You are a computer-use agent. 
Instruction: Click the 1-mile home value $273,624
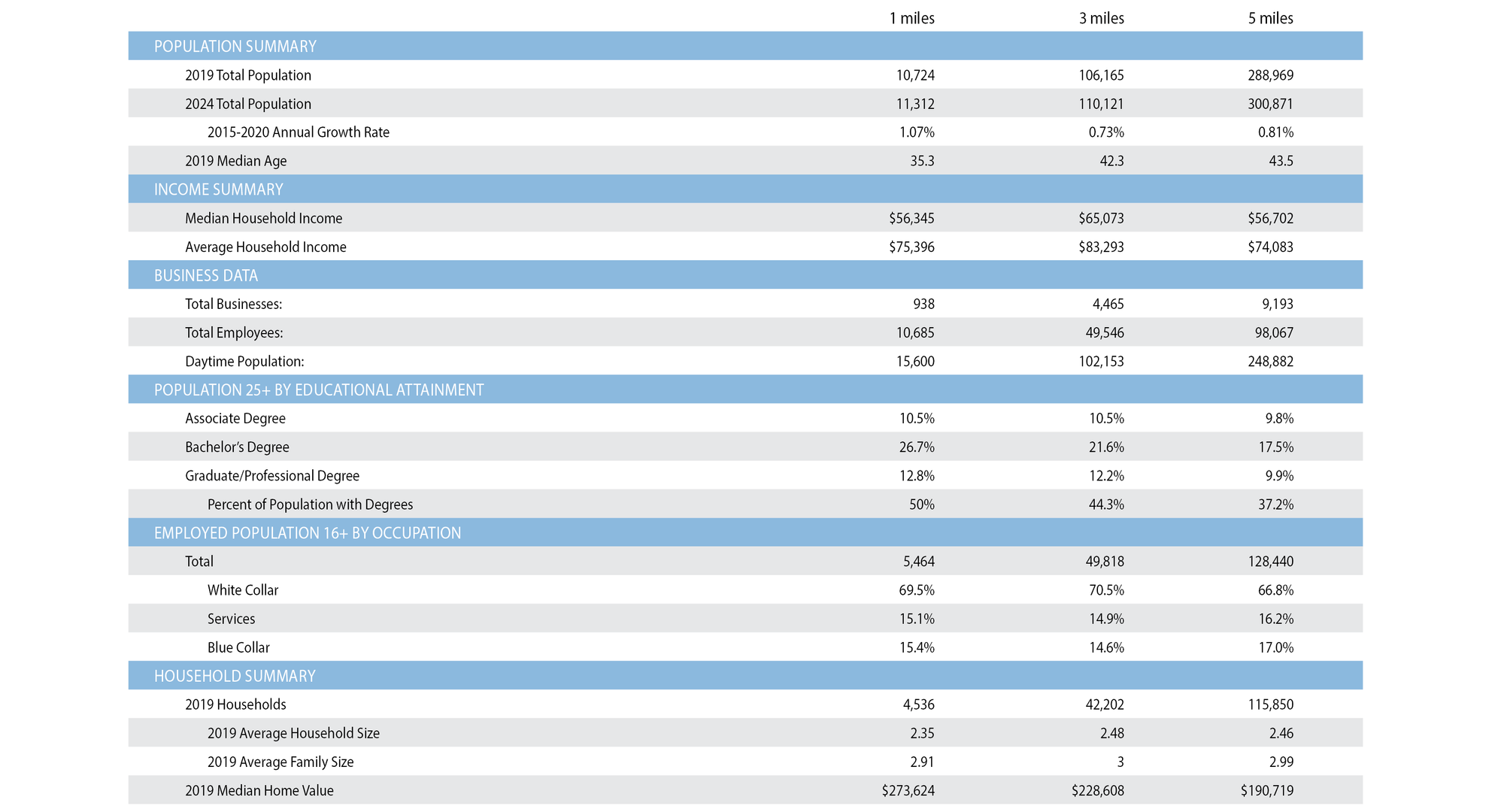click(x=908, y=790)
